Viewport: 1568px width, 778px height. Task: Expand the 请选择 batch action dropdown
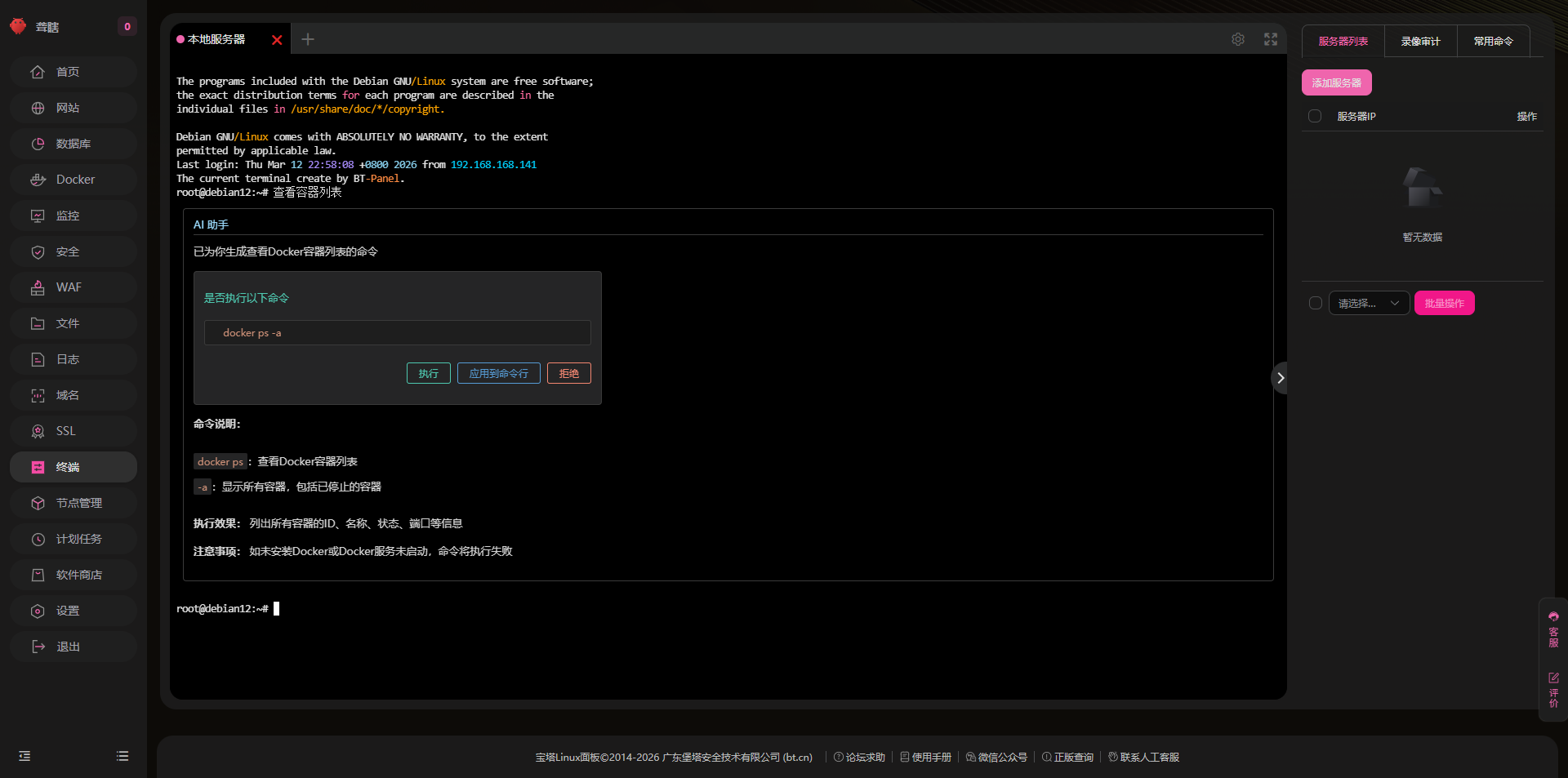point(1369,303)
